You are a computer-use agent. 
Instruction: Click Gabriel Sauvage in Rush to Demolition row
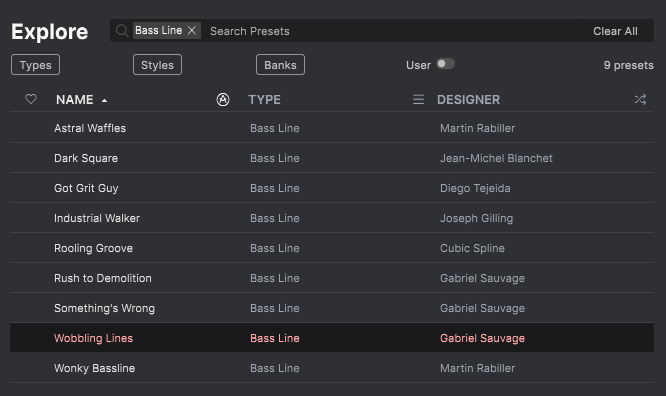(483, 278)
